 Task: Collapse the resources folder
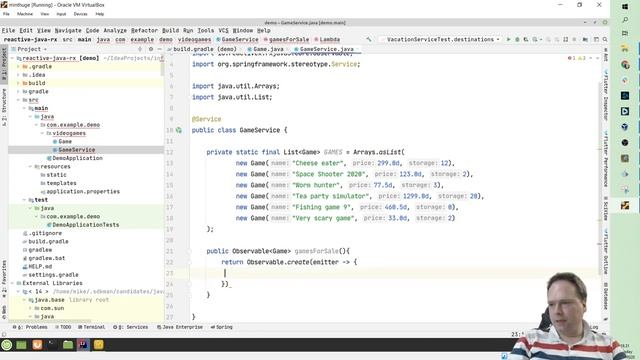click(x=30, y=167)
